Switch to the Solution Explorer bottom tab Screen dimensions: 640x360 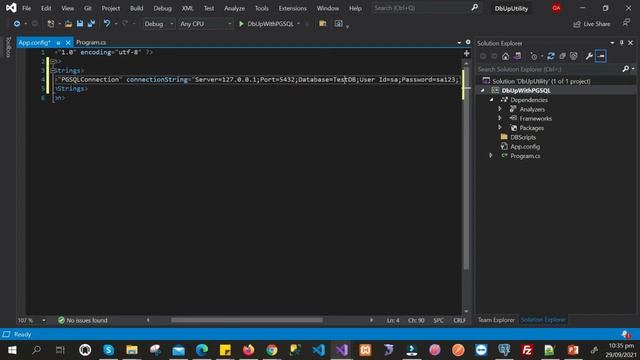tap(543, 320)
